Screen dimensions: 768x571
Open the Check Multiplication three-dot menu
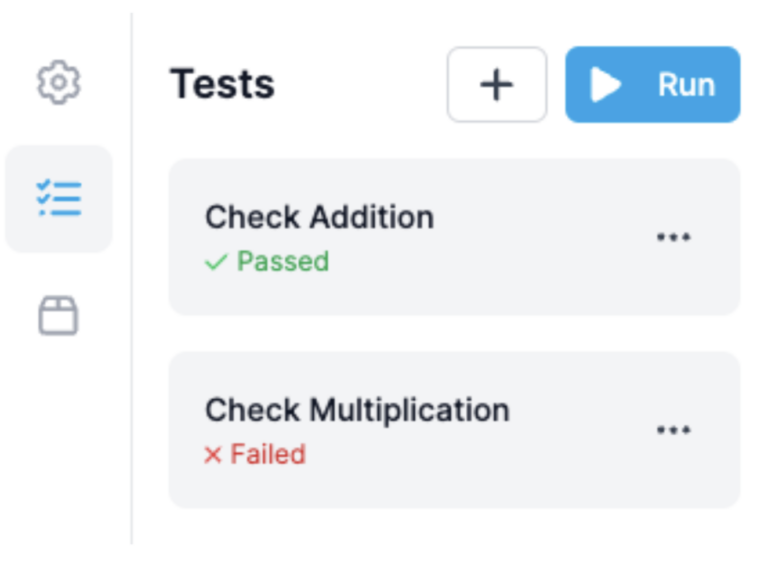tap(673, 430)
